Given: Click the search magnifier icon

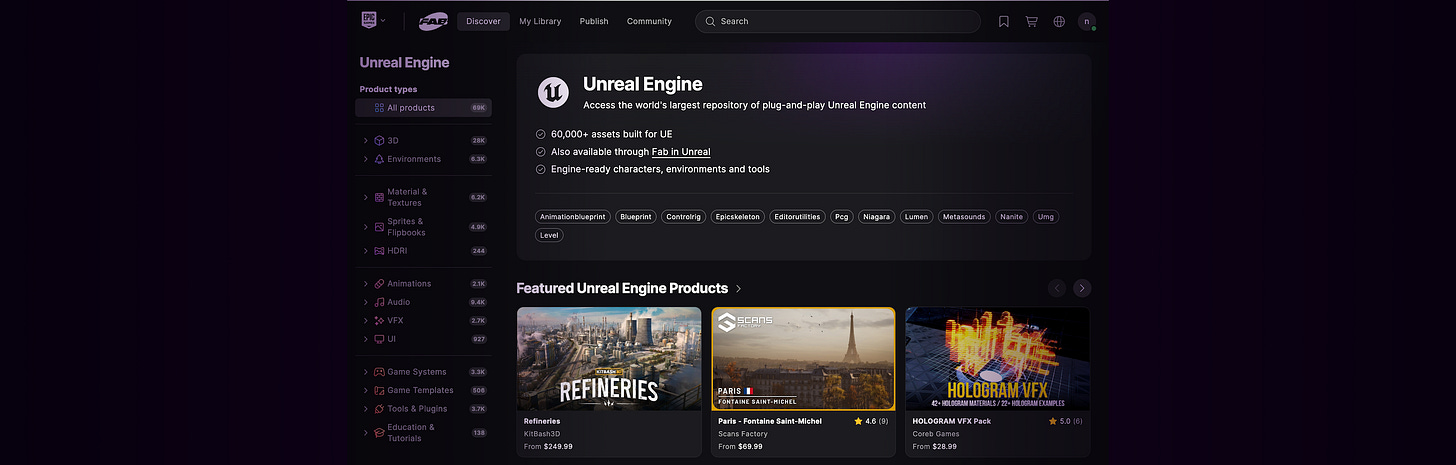Looking at the screenshot, I should 710,21.
